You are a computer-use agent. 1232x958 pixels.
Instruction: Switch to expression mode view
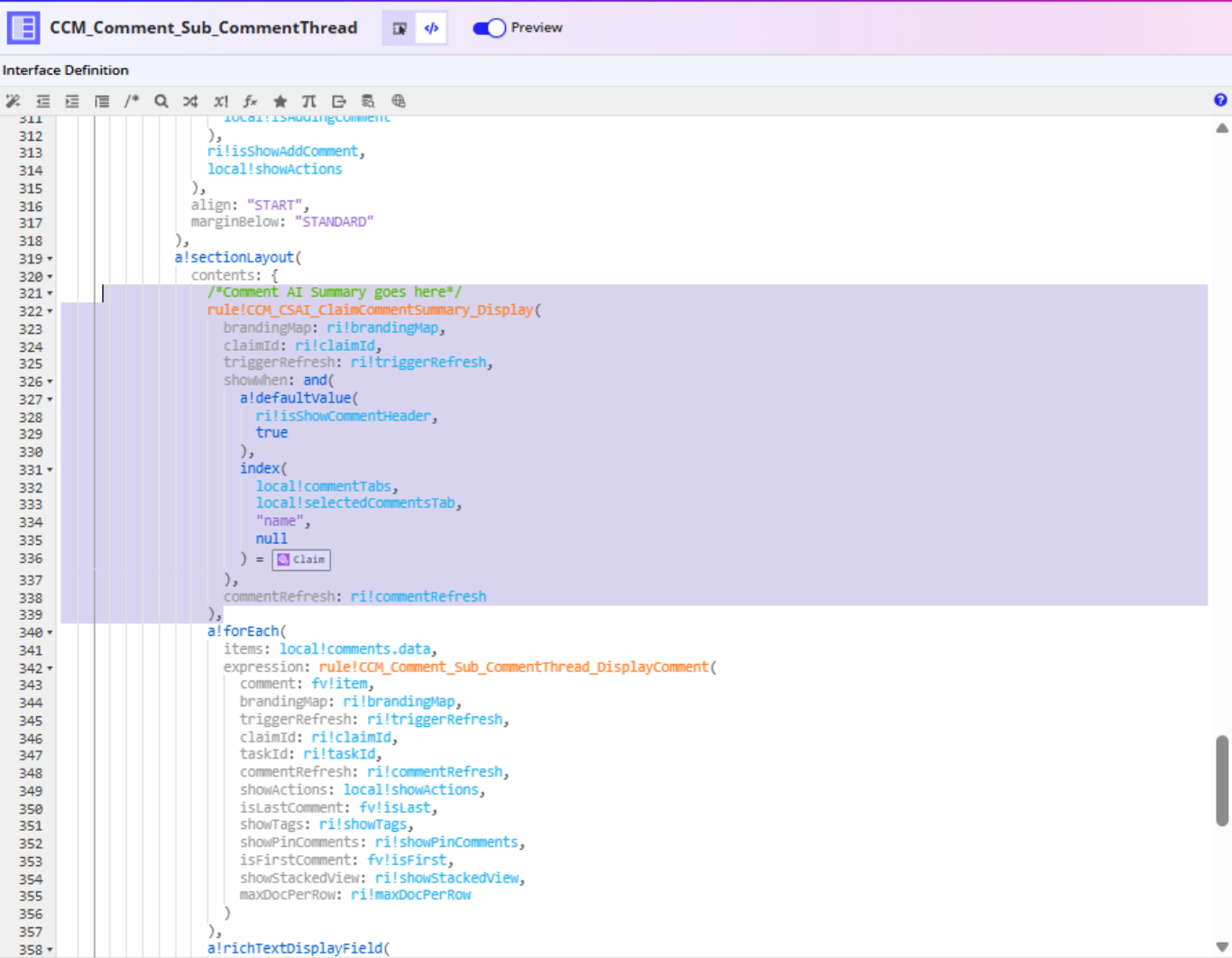(431, 28)
